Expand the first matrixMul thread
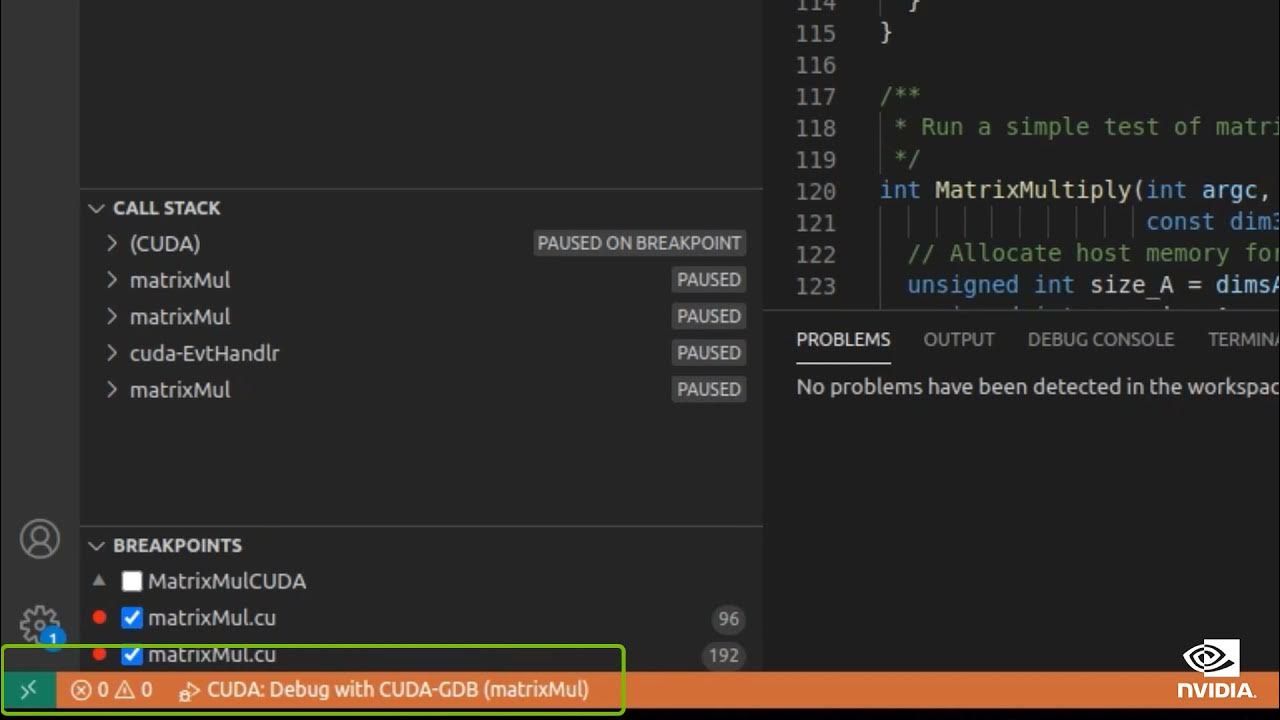This screenshot has width=1280, height=720. [x=112, y=280]
